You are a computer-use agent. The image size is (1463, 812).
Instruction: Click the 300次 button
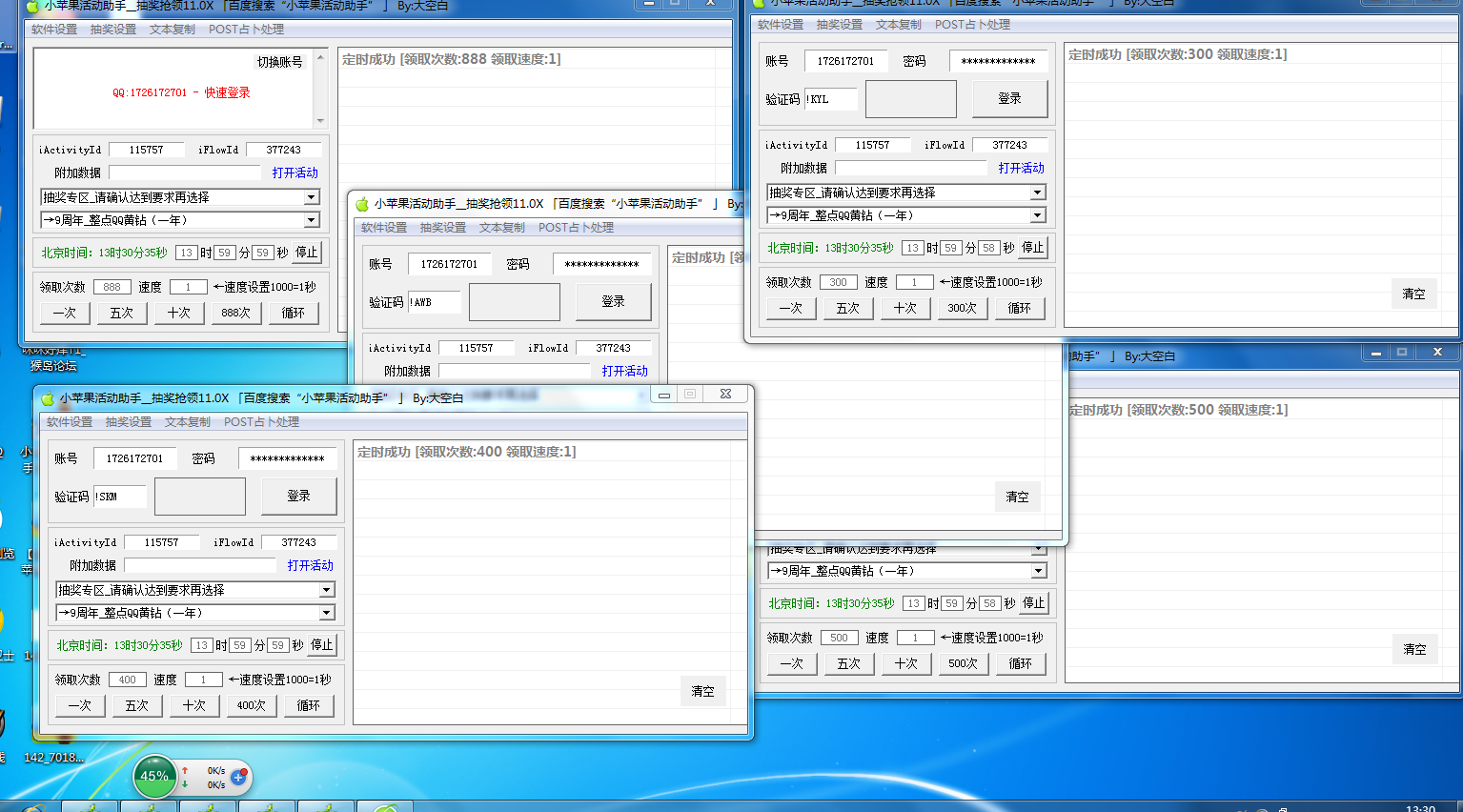point(963,308)
